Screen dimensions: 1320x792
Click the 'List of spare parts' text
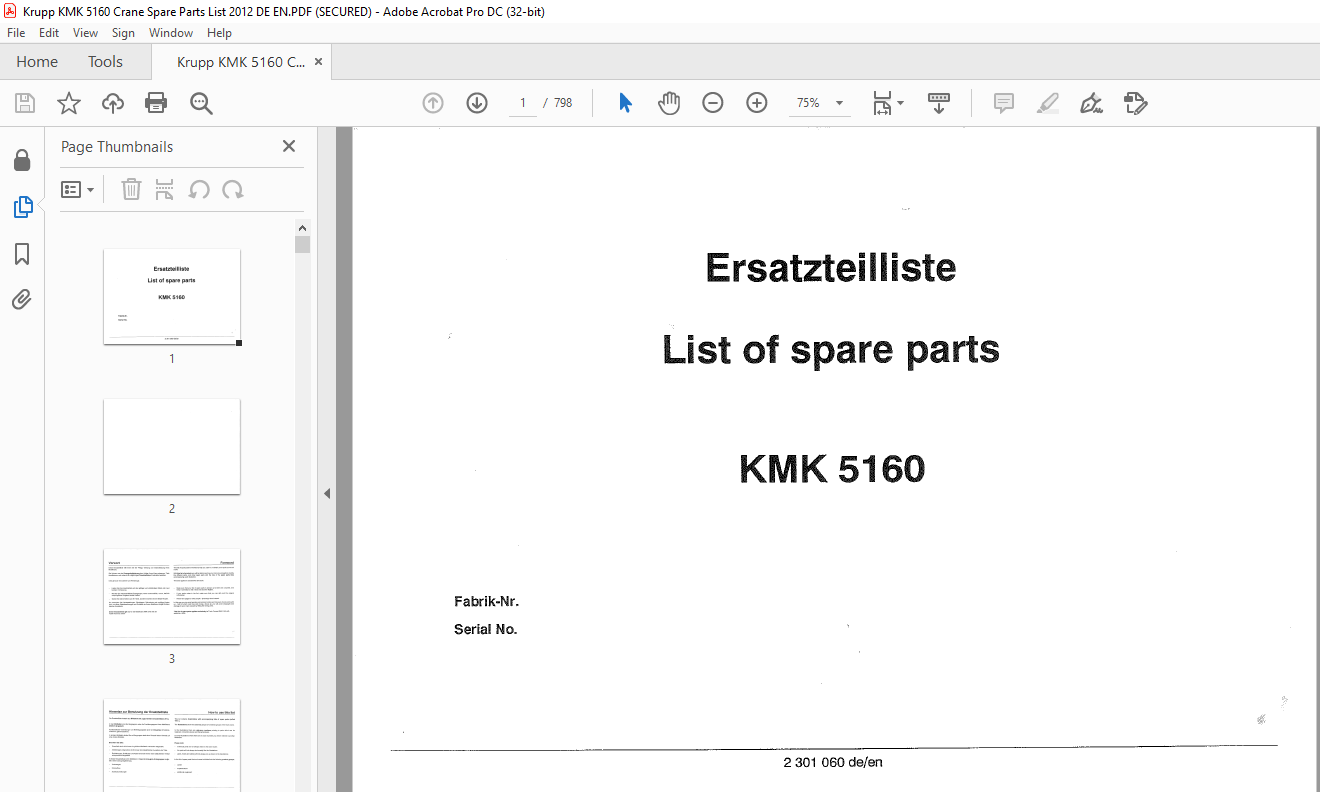[831, 350]
